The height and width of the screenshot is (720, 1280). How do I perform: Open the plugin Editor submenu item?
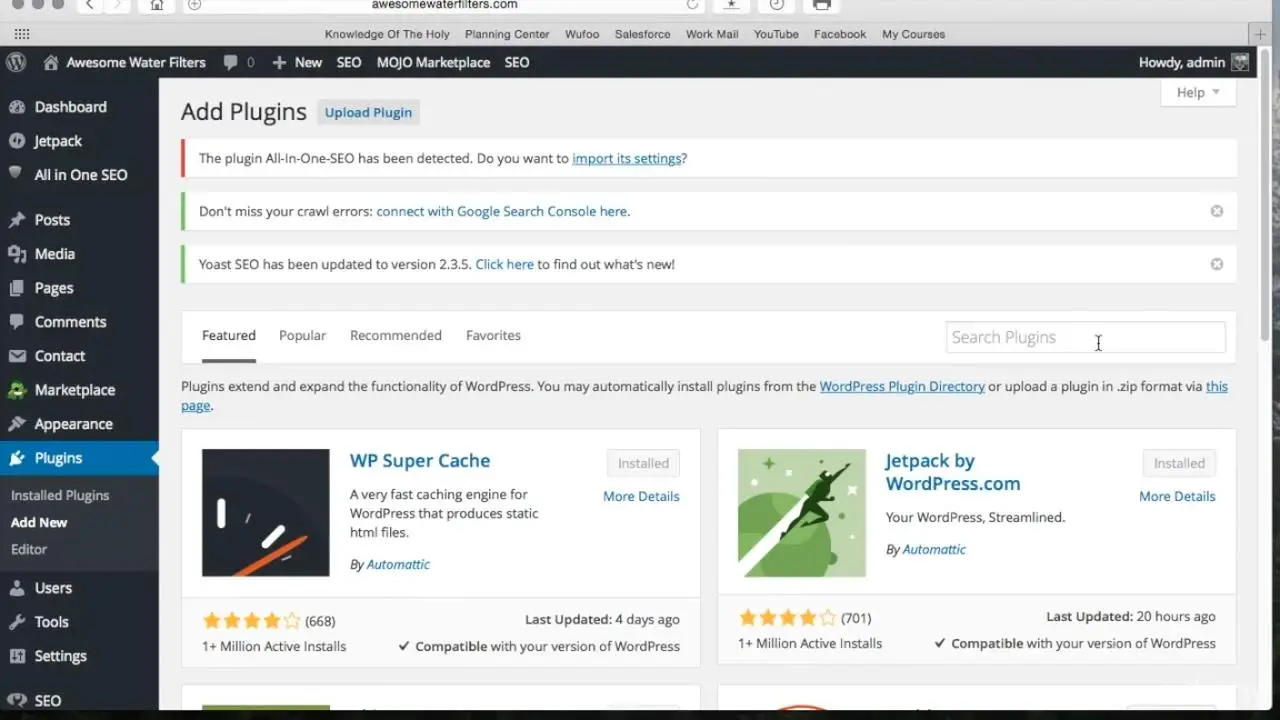point(29,549)
